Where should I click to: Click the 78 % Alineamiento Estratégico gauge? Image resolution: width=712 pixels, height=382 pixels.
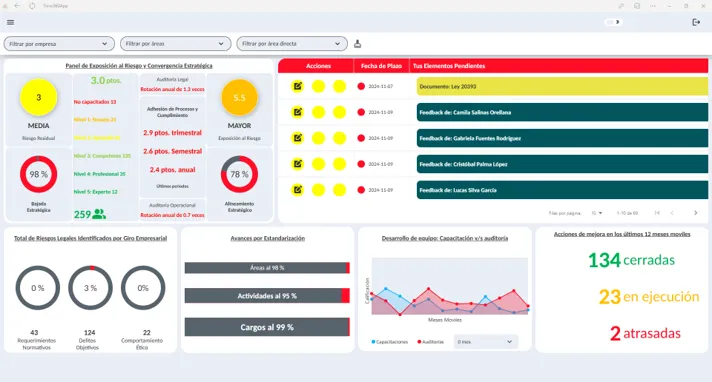pos(239,174)
